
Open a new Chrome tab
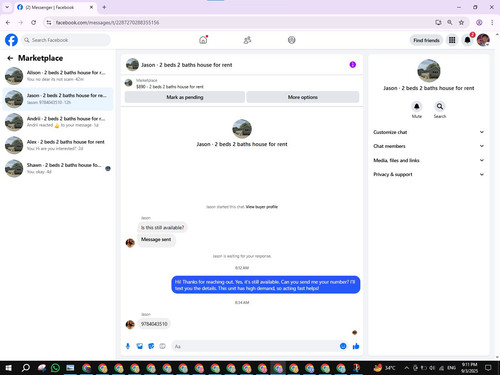pyautogui.click(x=104, y=7)
